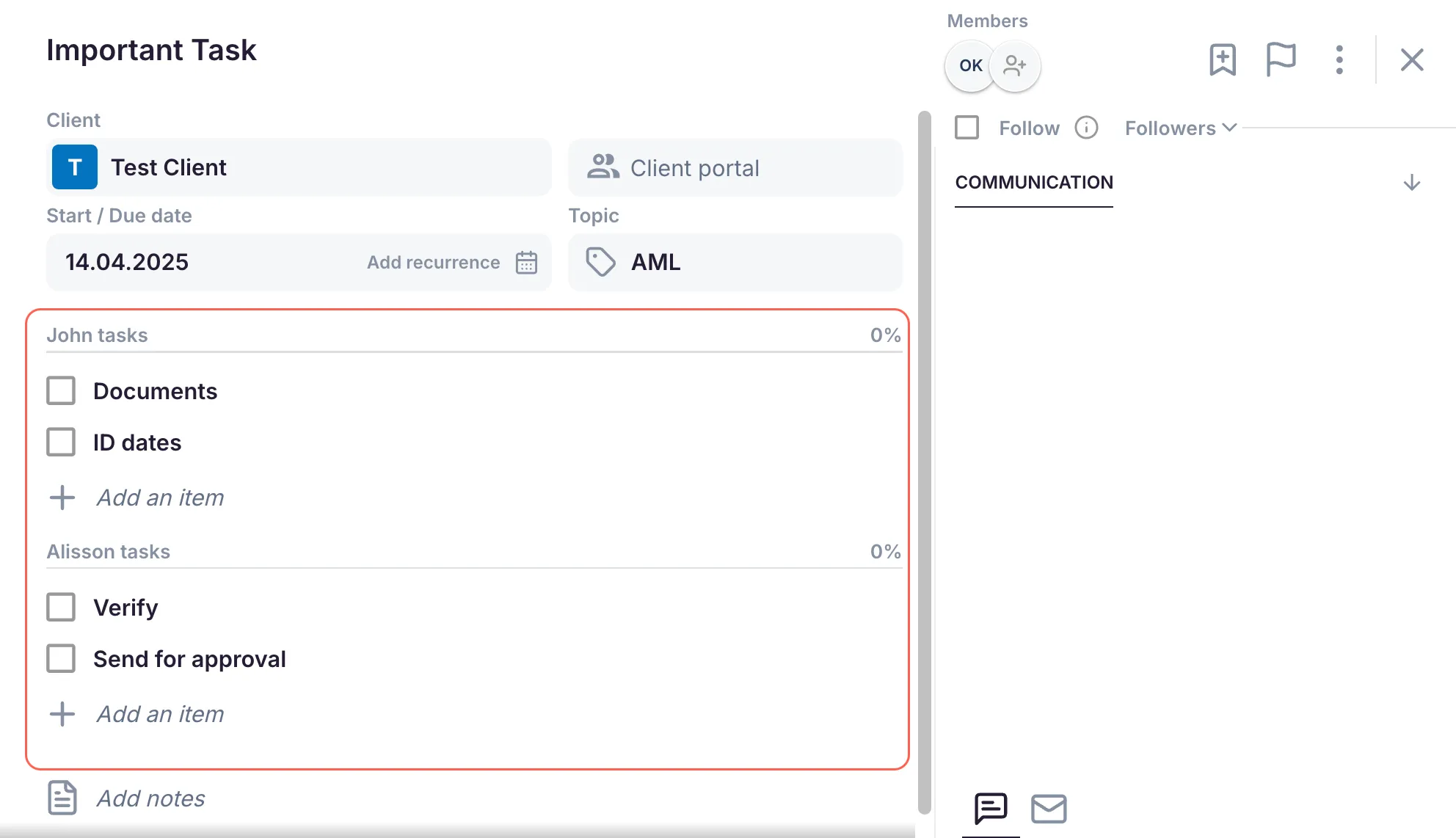
Task: Click the info icon next to Follow
Action: (x=1086, y=127)
